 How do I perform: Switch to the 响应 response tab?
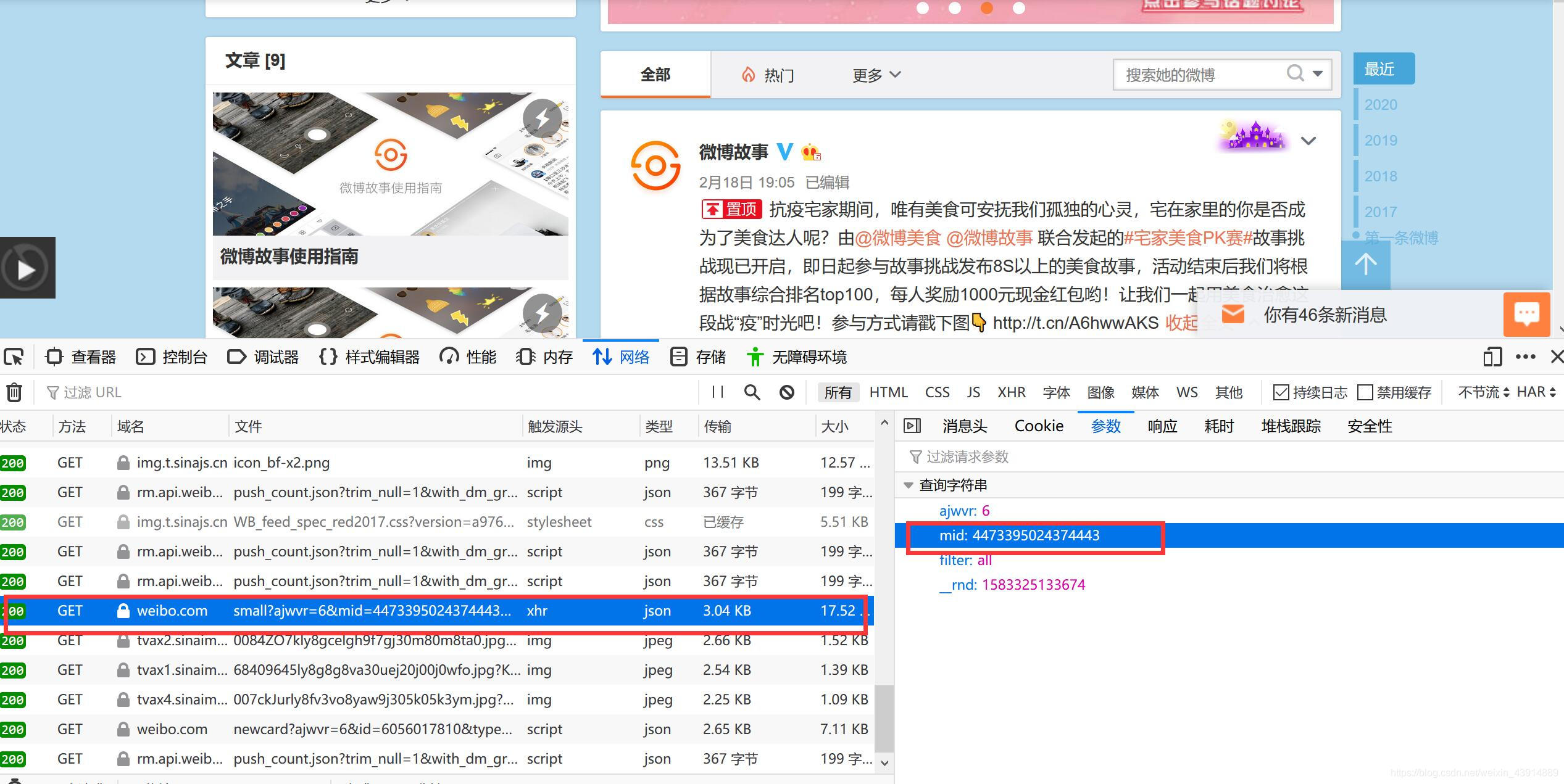click(x=1162, y=426)
